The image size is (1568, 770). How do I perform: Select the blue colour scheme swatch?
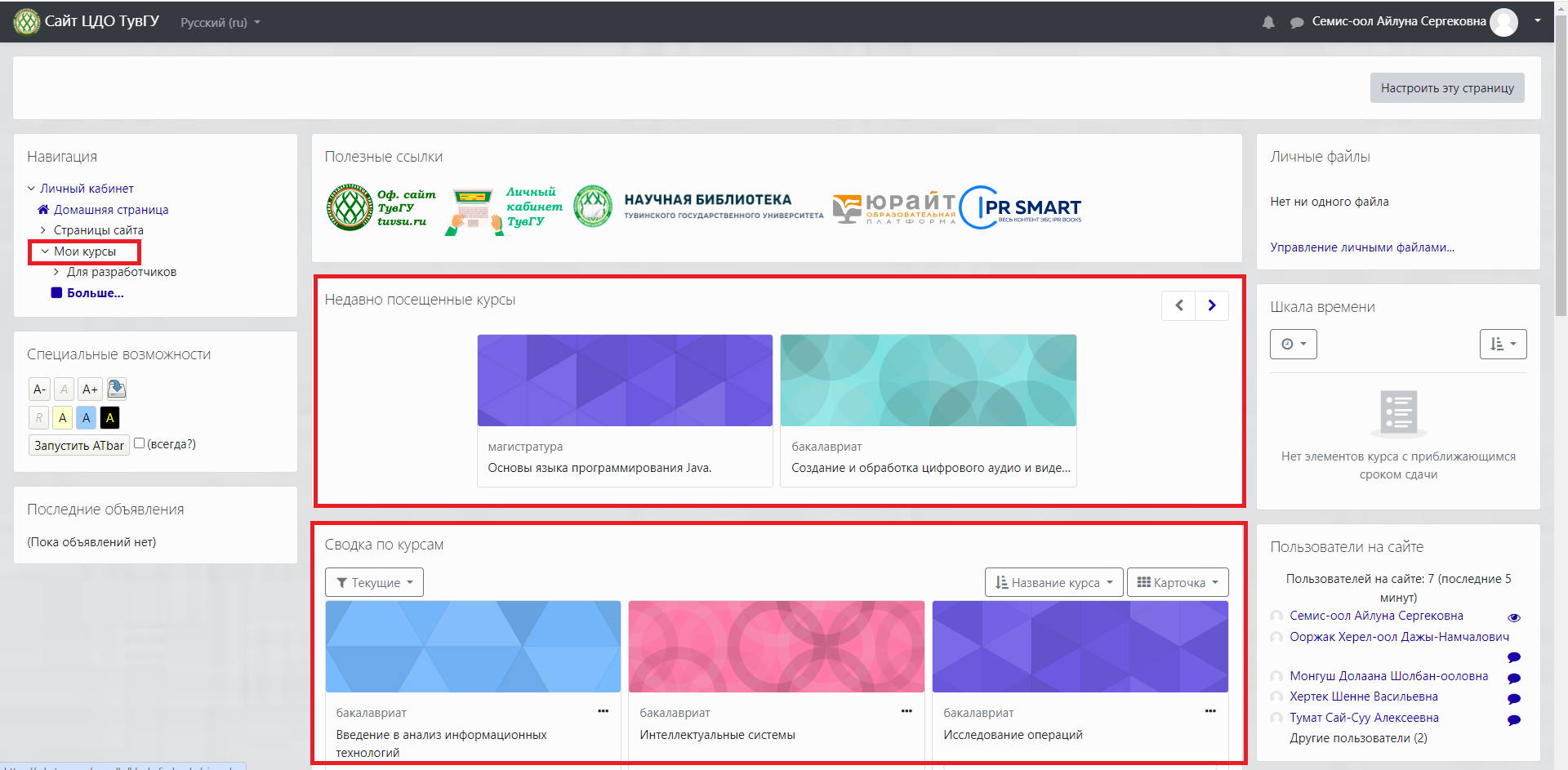coord(87,418)
